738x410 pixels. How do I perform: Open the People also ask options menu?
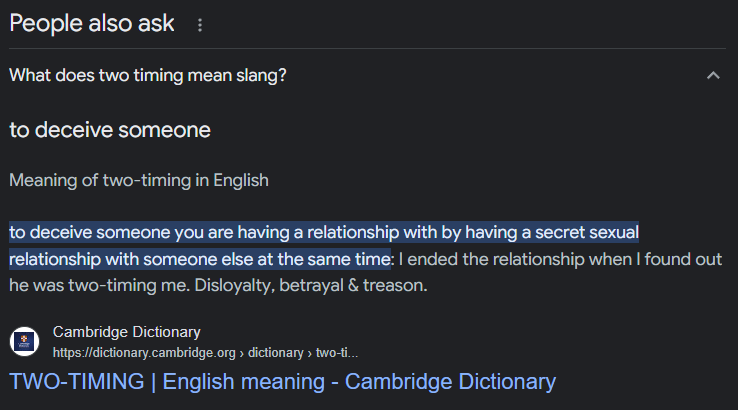click(x=200, y=25)
